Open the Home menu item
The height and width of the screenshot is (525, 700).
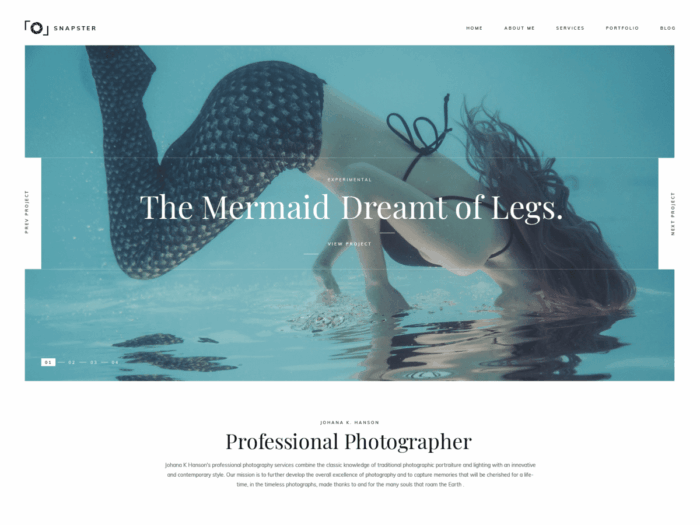point(474,28)
